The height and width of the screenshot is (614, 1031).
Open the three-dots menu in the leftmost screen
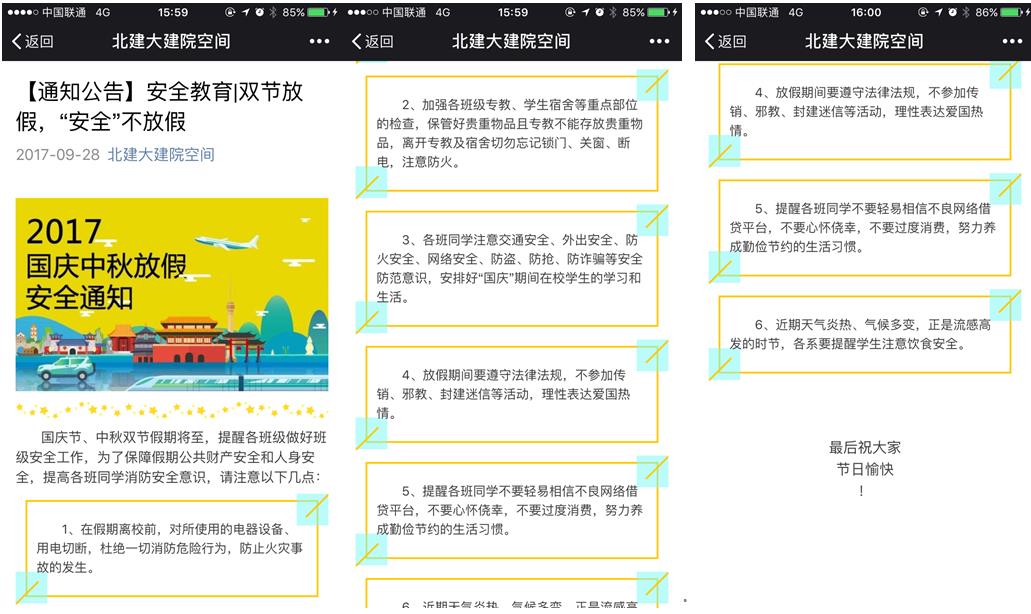(x=319, y=41)
